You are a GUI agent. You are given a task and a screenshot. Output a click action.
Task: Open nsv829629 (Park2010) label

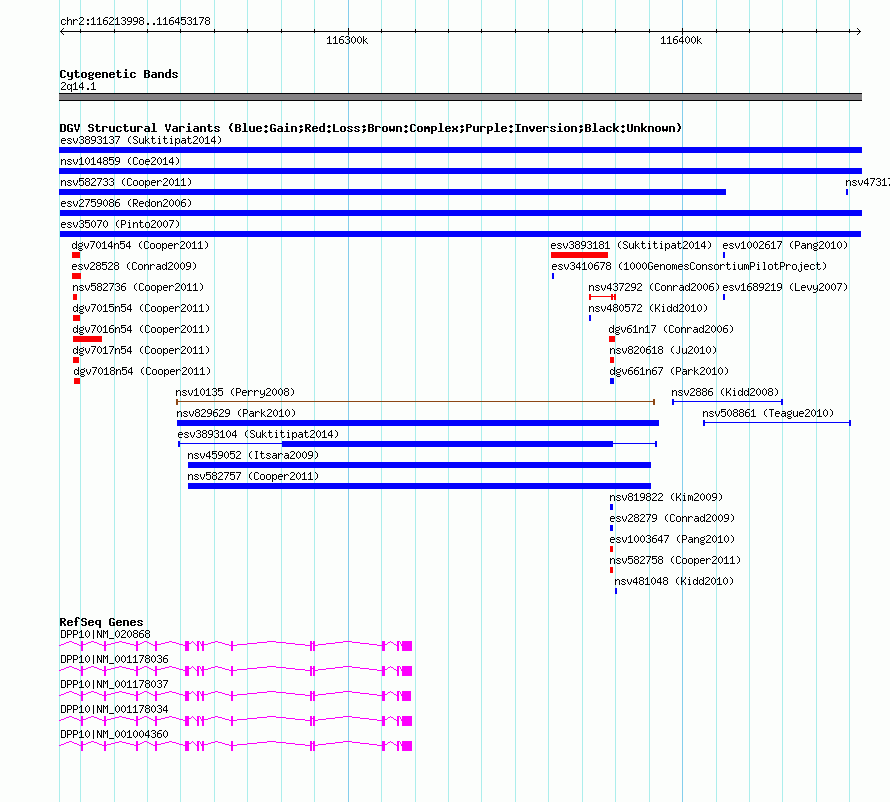[x=236, y=413]
